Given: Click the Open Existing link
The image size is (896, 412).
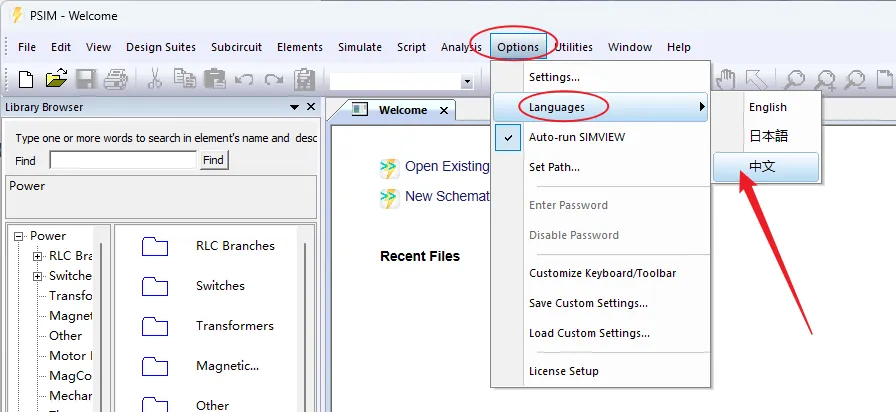Looking at the screenshot, I should (x=447, y=167).
